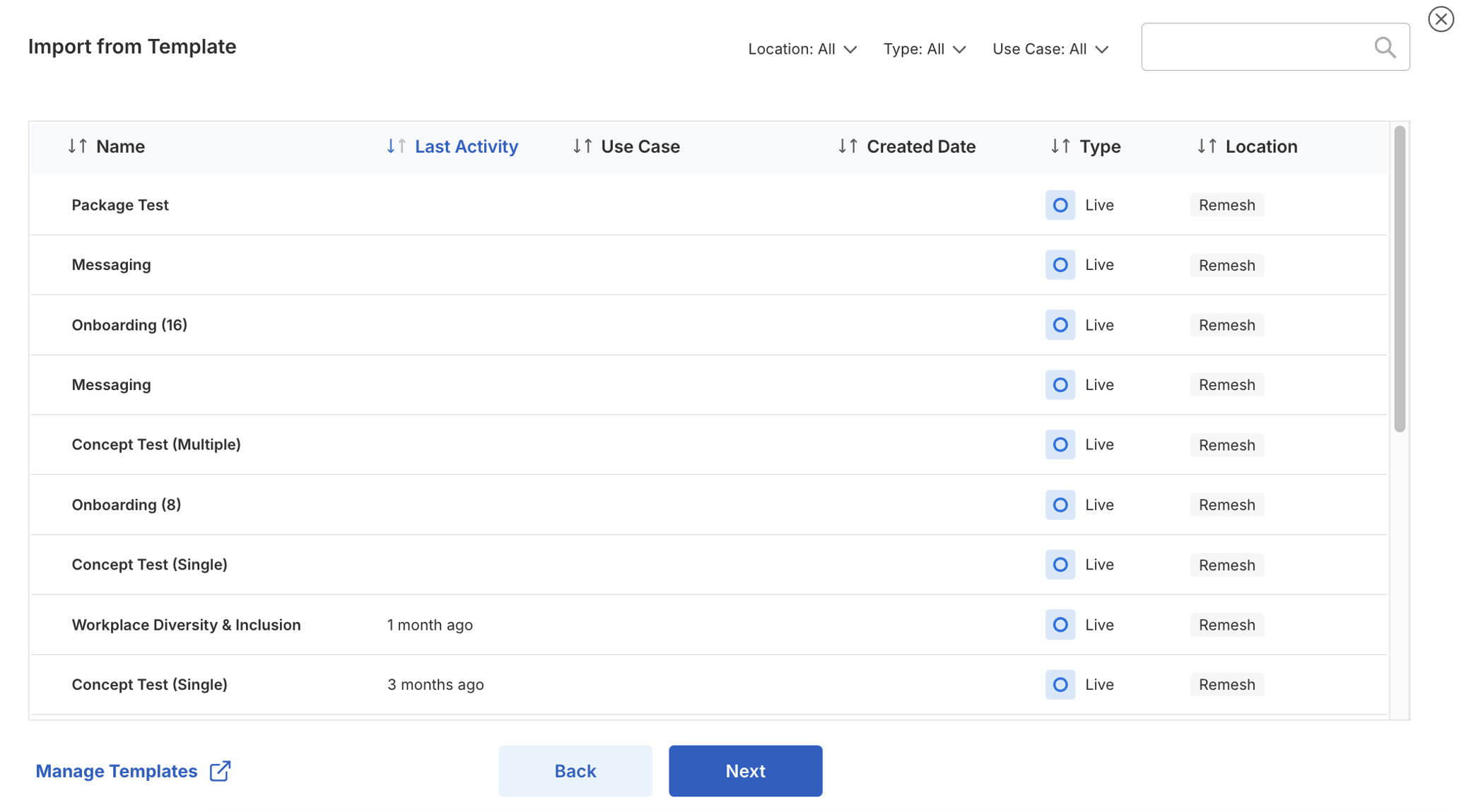Viewport: 1459px width, 812px height.
Task: Open the Location: All filter dropdown
Action: pyautogui.click(x=802, y=49)
